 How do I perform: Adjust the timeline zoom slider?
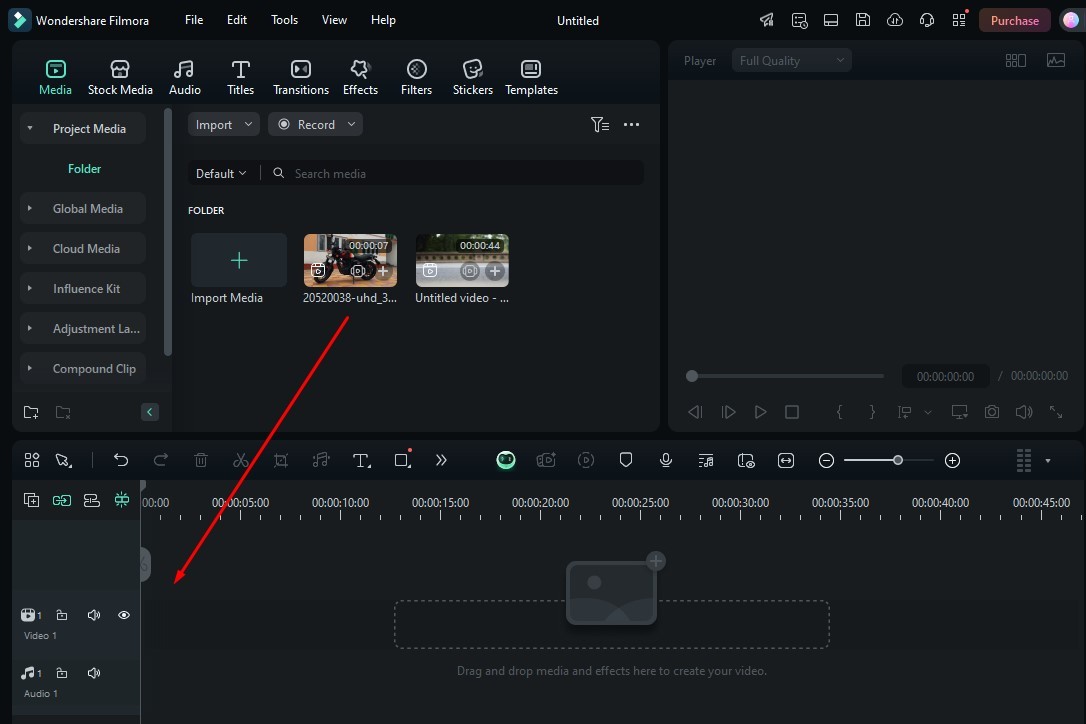click(x=898, y=460)
